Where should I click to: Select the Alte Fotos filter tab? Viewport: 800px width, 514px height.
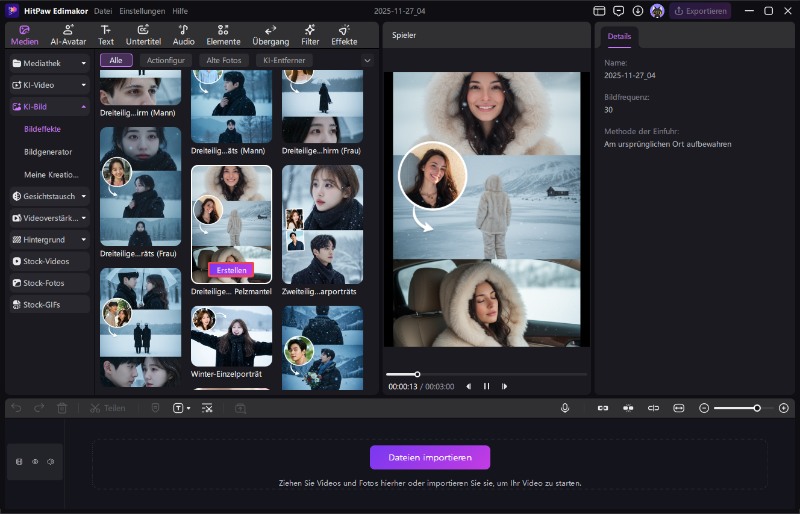pyautogui.click(x=224, y=61)
